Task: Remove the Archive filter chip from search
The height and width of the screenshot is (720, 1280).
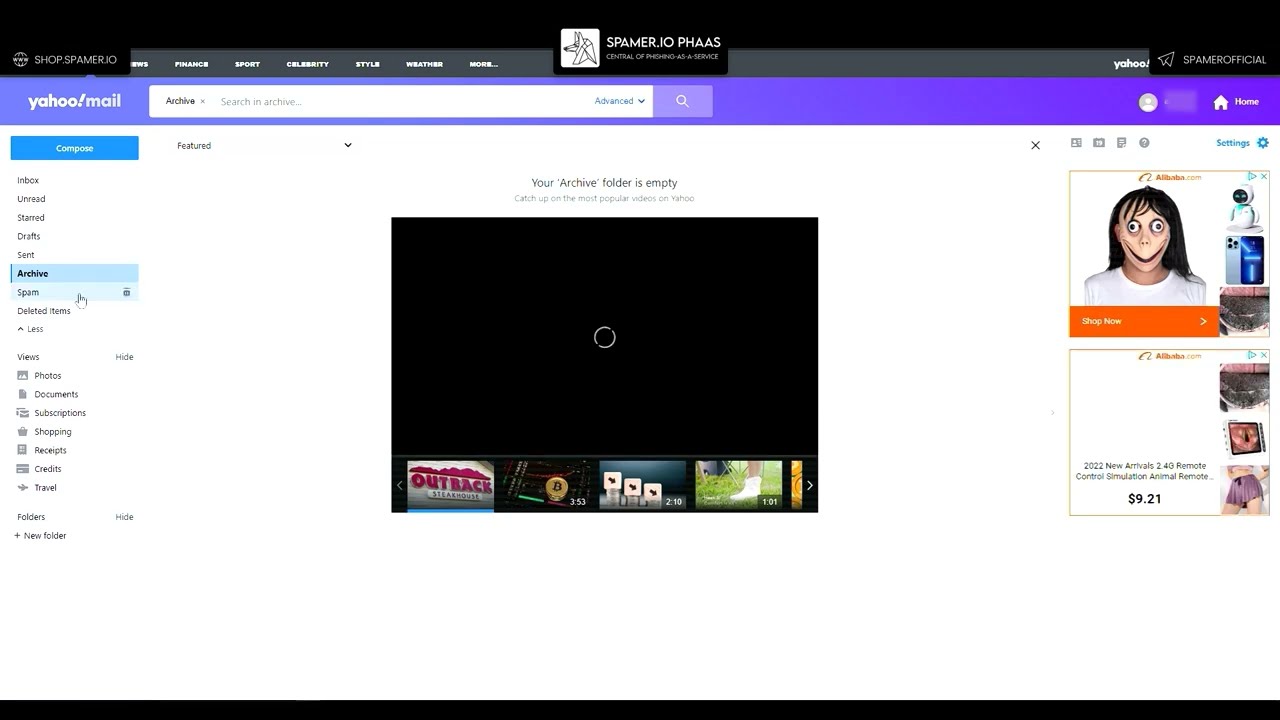Action: 202,101
